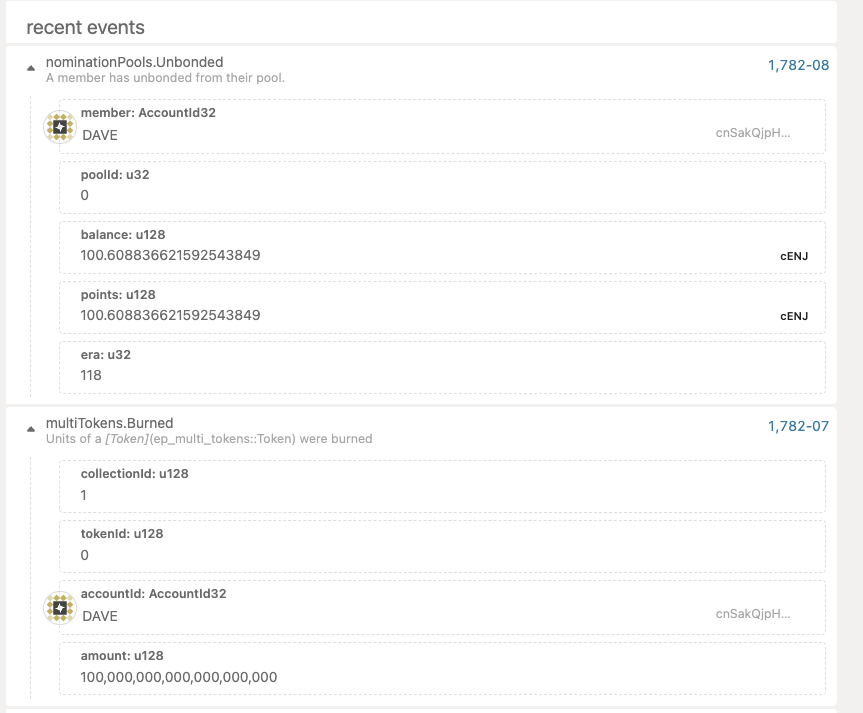Click the balance value 100.608836621592543849
The height and width of the screenshot is (713, 863).
click(x=170, y=255)
